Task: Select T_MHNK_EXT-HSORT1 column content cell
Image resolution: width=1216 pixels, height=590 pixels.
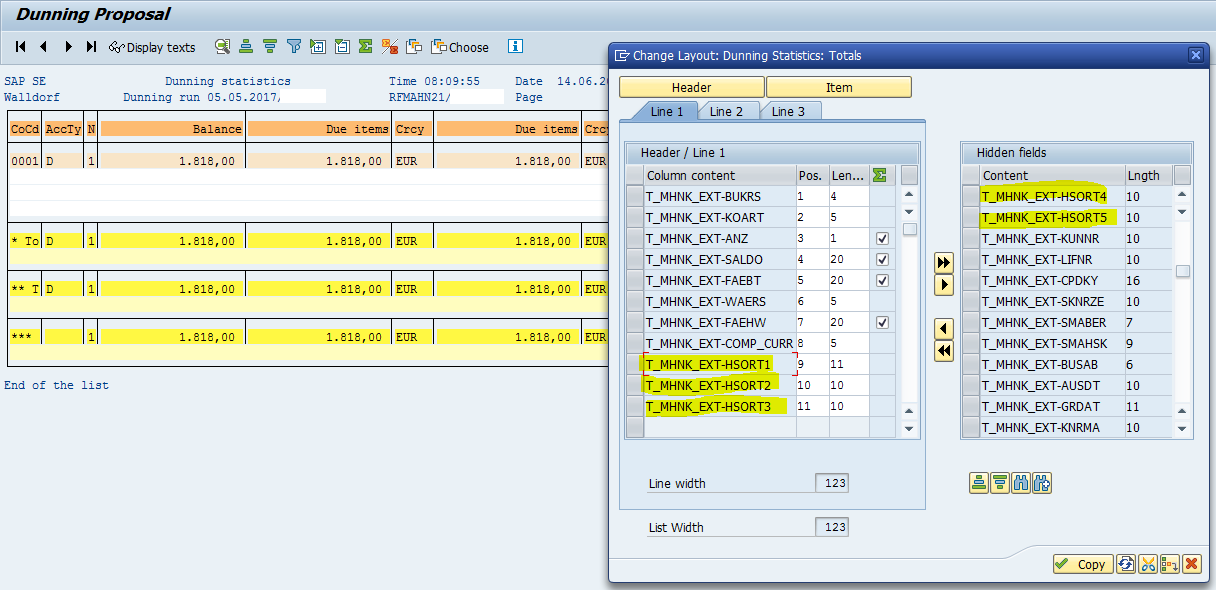Action: 720,365
